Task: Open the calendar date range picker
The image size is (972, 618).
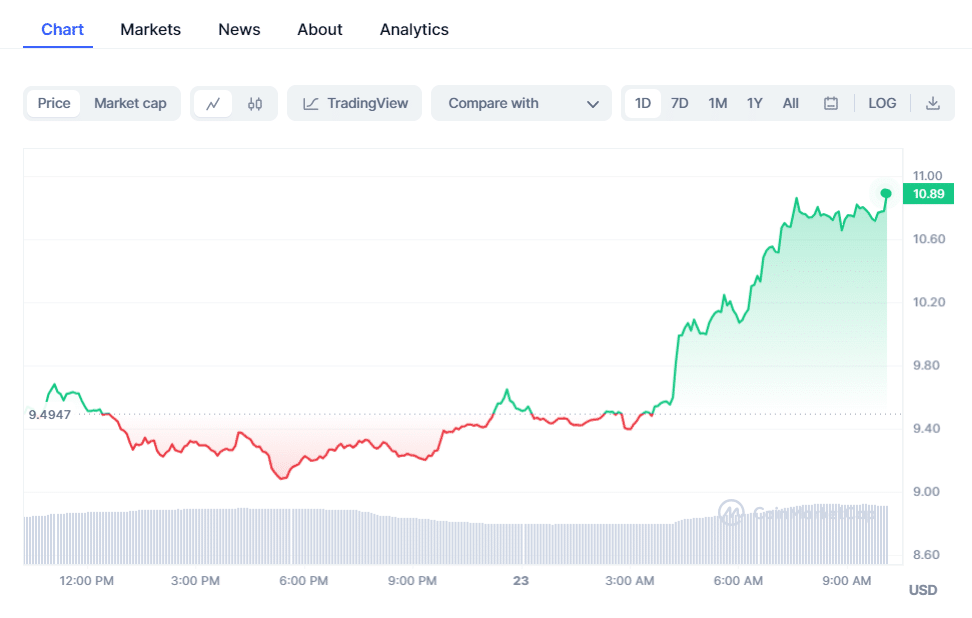Action: click(x=830, y=103)
